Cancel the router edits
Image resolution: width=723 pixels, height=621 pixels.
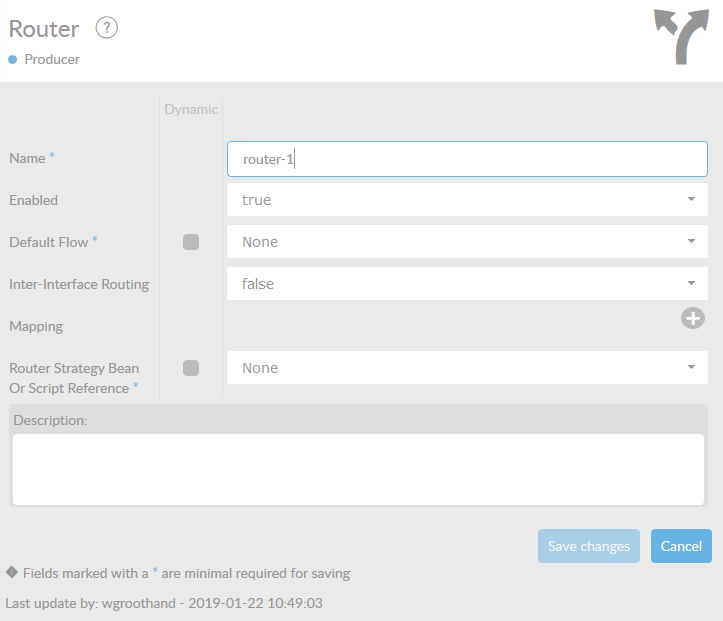point(681,546)
